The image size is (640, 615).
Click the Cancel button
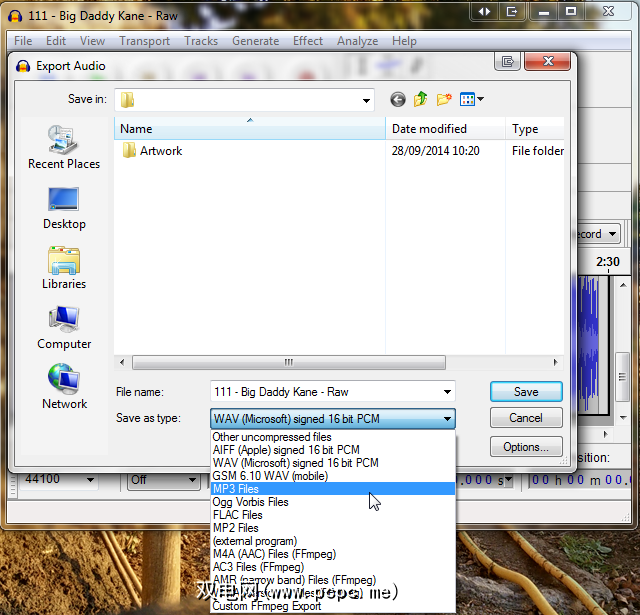coord(526,418)
